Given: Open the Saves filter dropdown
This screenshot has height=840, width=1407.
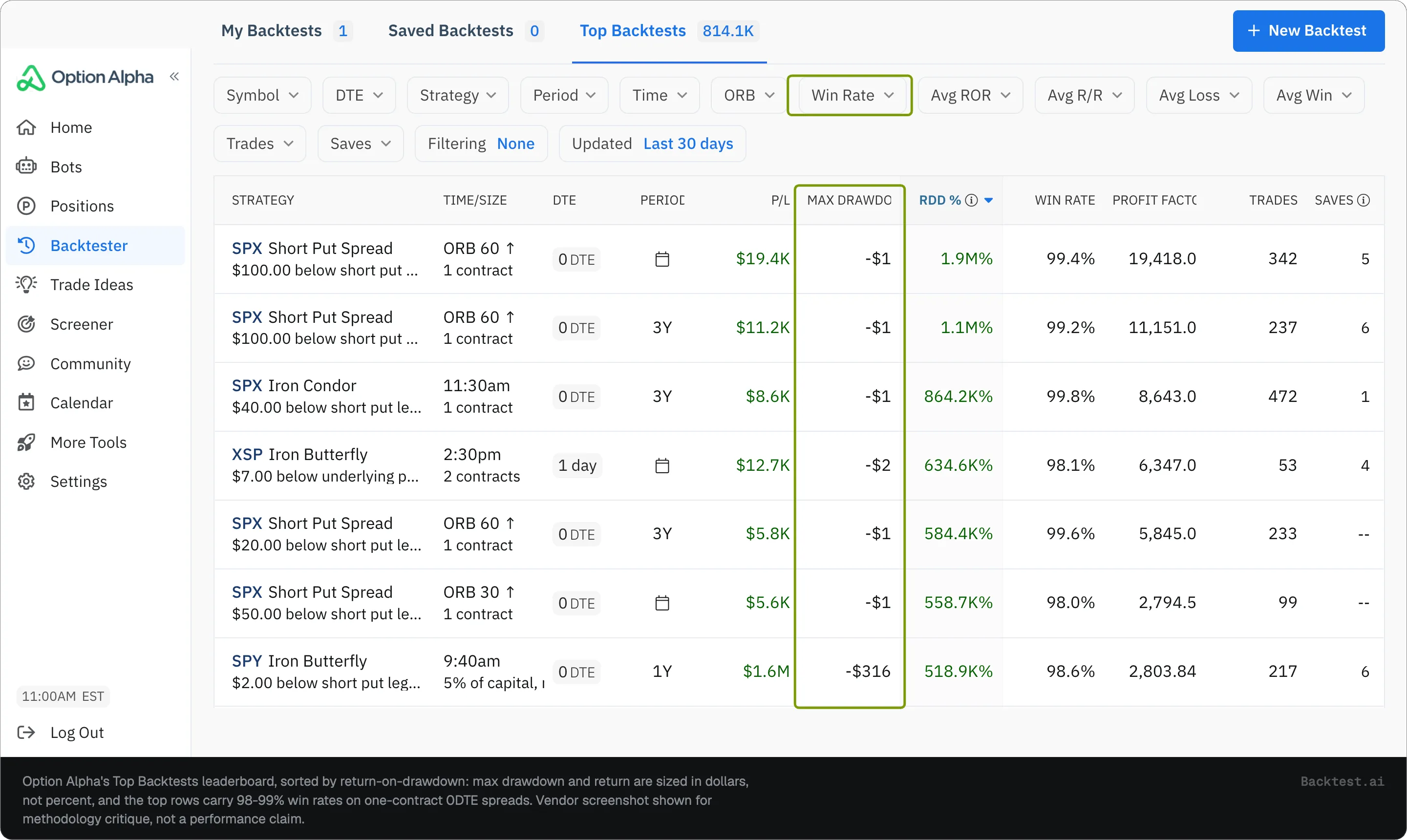Looking at the screenshot, I should click(x=360, y=144).
